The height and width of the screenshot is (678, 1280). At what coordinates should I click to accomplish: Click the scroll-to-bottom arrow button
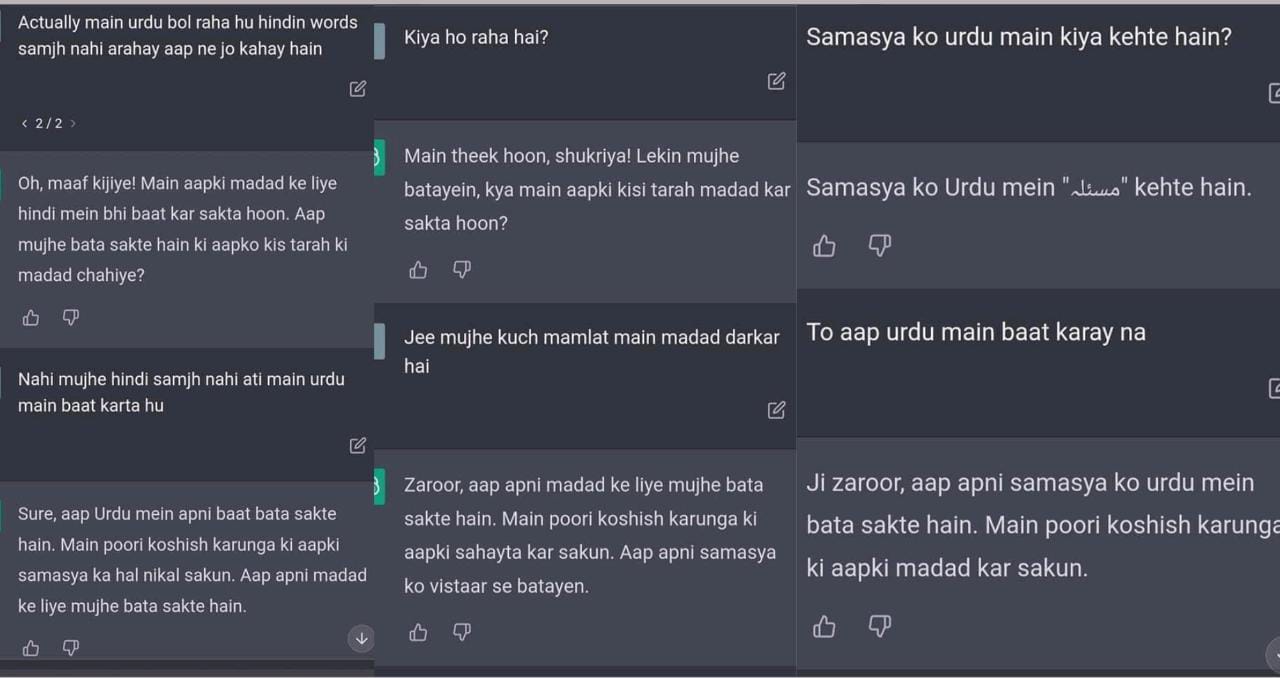(361, 638)
